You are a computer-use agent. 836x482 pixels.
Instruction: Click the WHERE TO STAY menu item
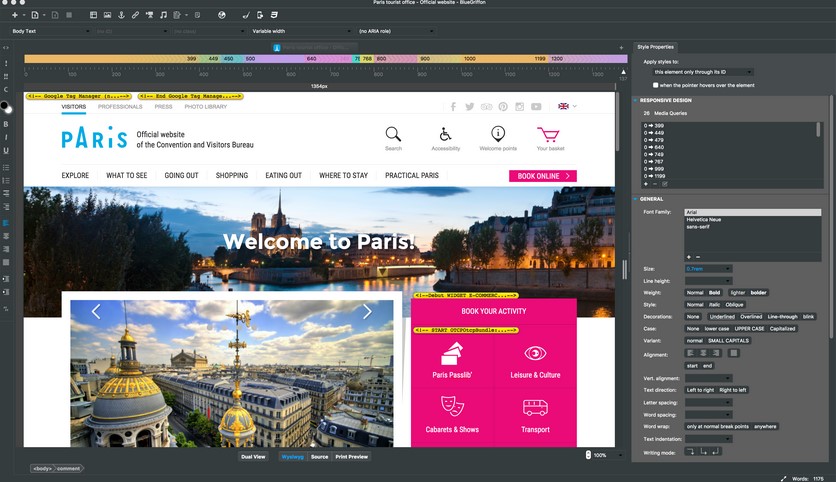343,175
